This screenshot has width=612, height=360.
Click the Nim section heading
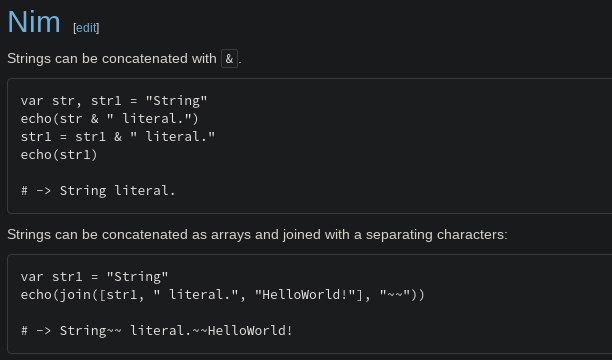[34, 22]
